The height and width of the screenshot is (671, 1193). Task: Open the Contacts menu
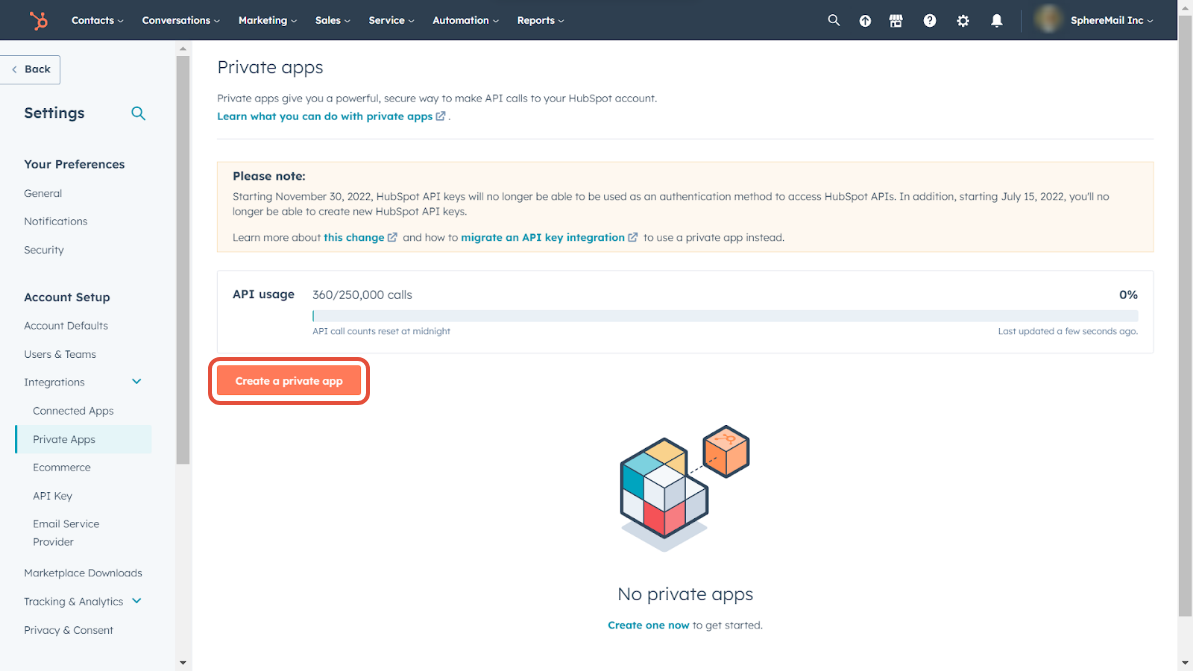click(97, 21)
